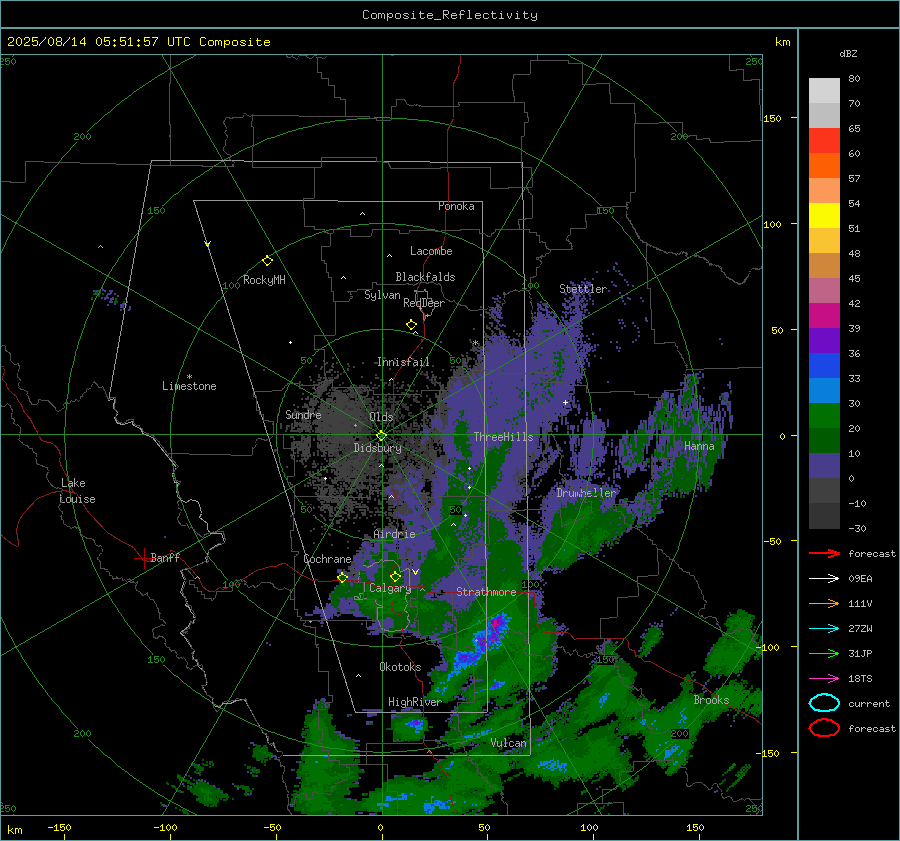Click the Stettler town label
Viewport: 900px width, 841px height.
[583, 289]
